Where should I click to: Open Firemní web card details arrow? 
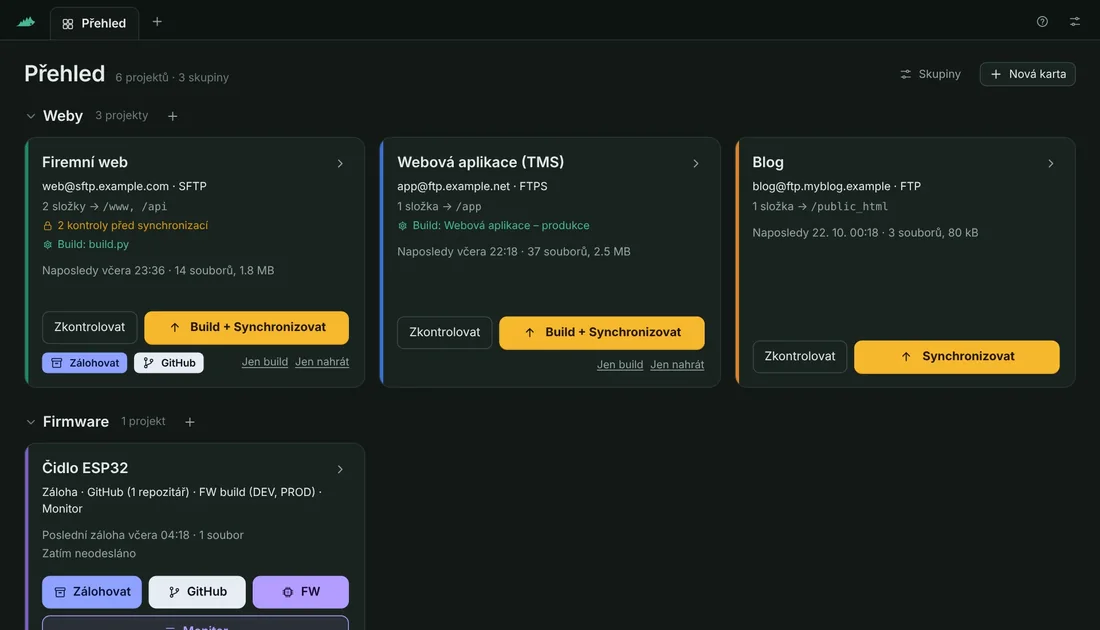coord(340,163)
